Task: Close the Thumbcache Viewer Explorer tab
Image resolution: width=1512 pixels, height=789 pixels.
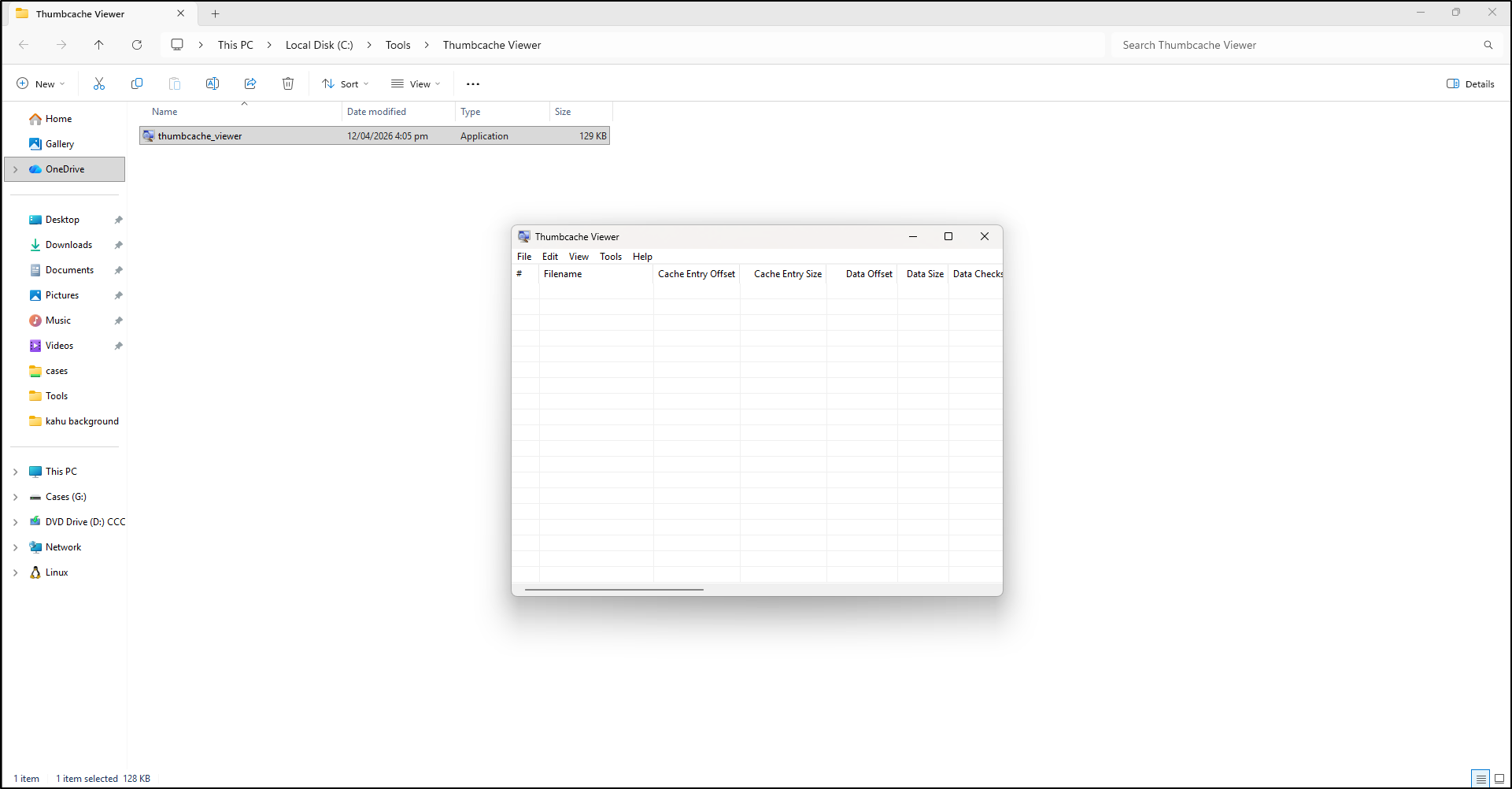Action: [x=180, y=13]
